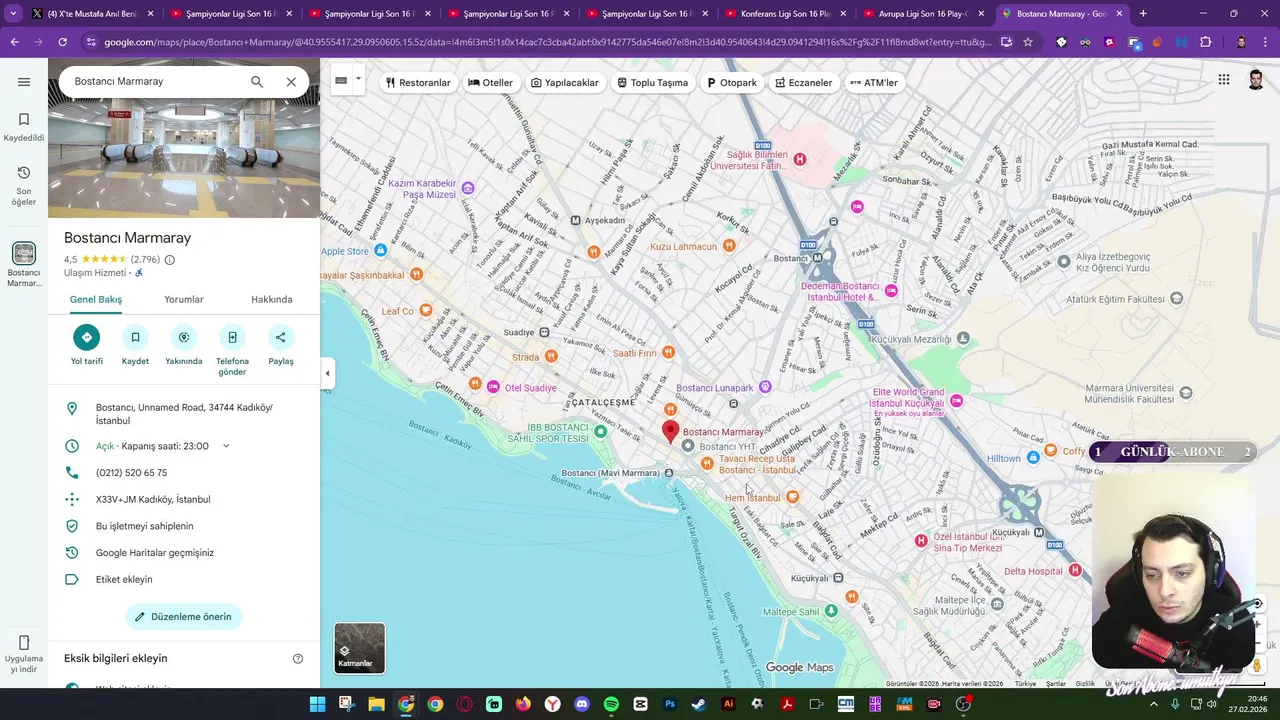Expand the opening hours dropdown

click(x=226, y=446)
